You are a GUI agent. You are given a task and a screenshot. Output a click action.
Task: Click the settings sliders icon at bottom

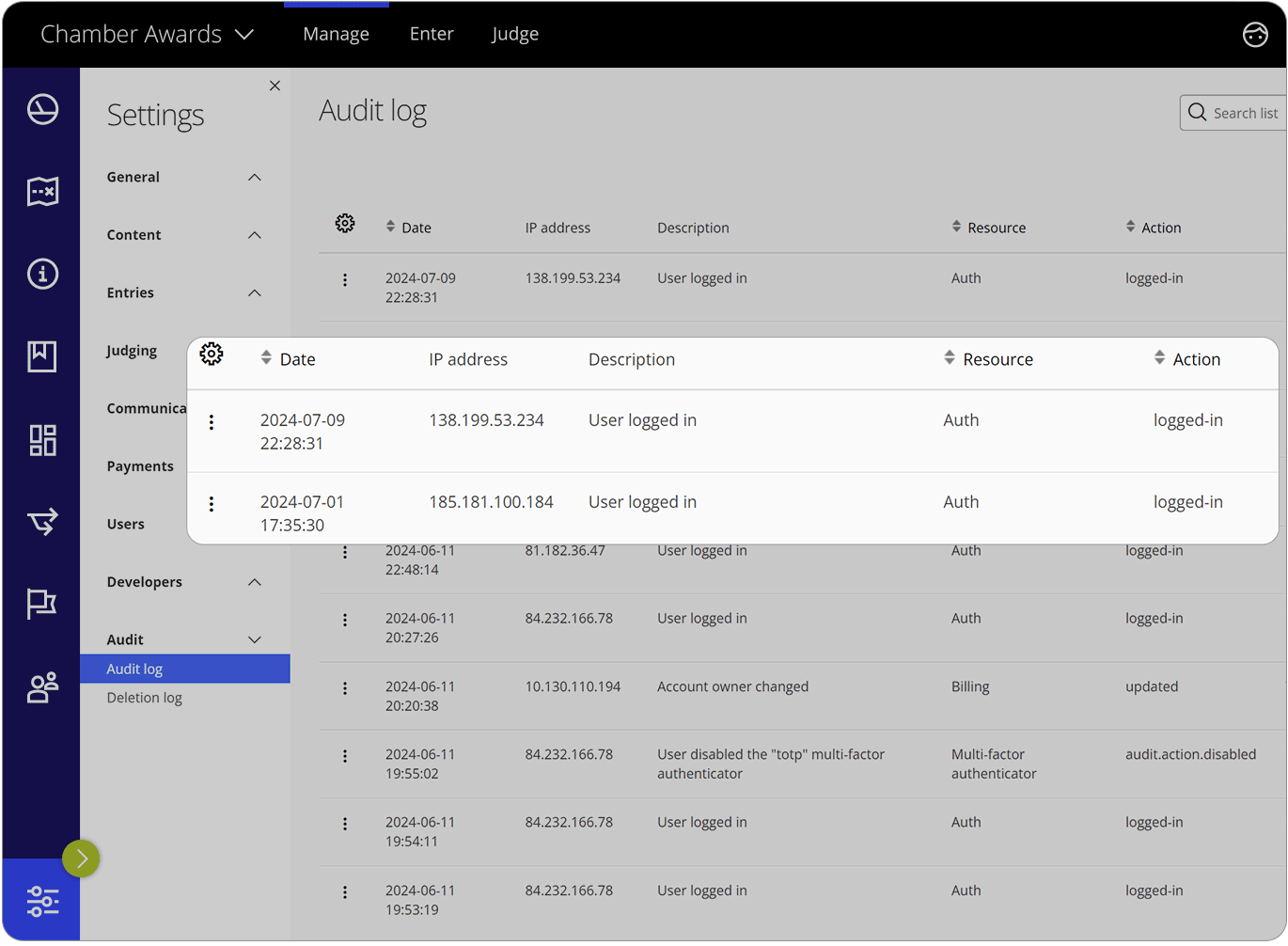click(x=42, y=901)
